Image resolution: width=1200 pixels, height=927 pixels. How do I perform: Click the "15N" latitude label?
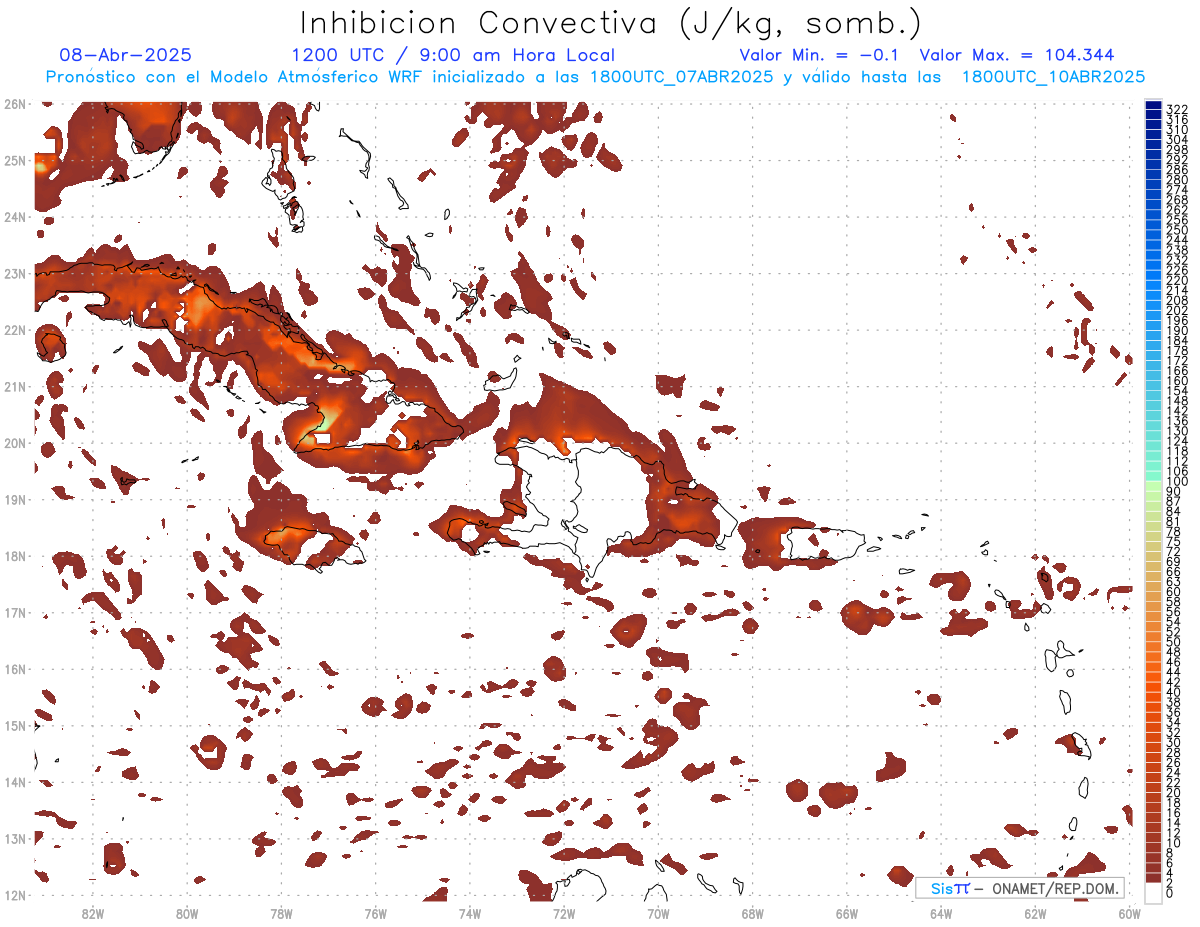[x=15, y=725]
